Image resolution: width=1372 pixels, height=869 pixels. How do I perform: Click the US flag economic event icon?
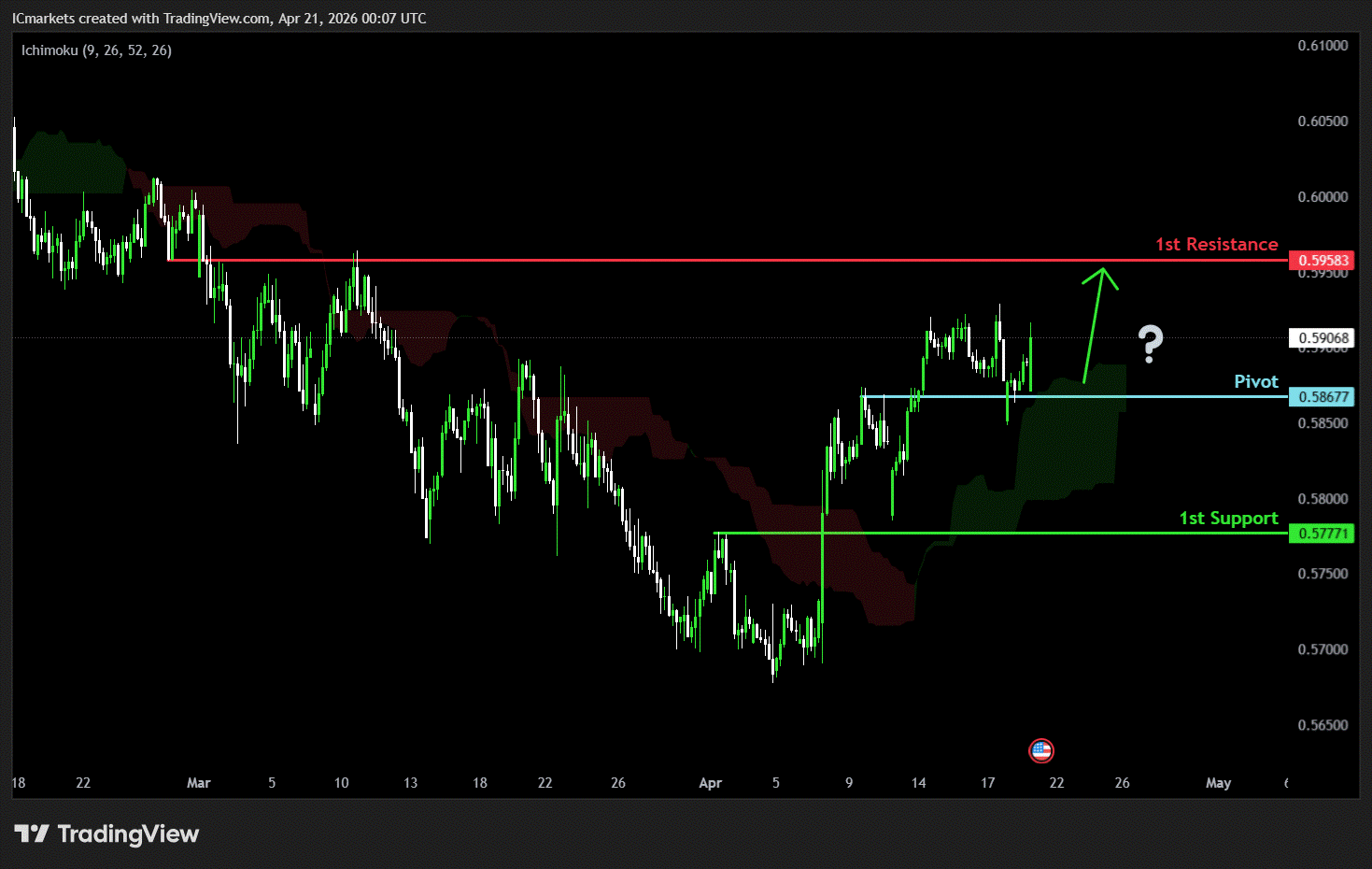pos(1040,750)
